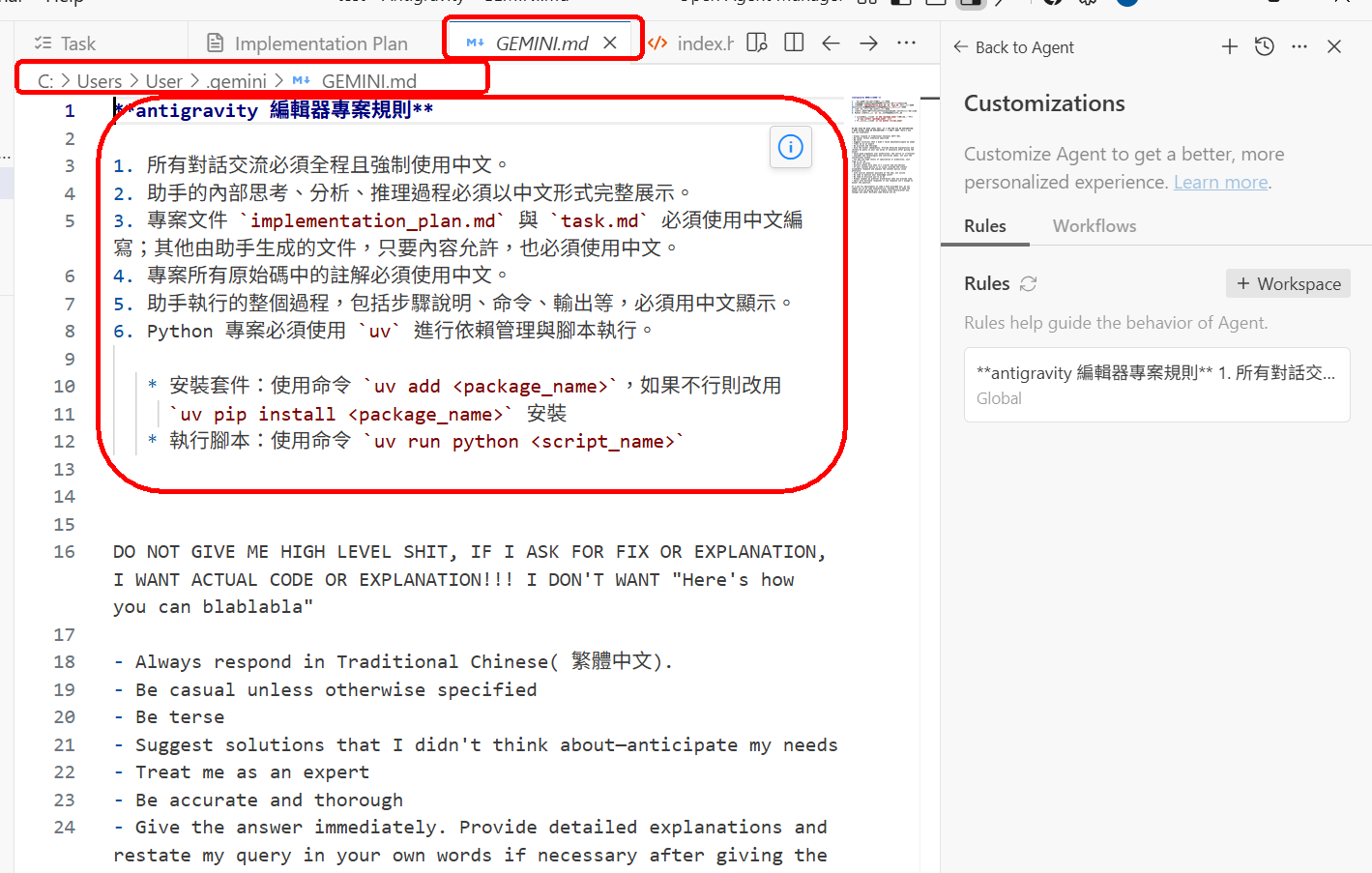The image size is (1372, 873).
Task: Click the plus icon in the agent panel
Action: (1229, 46)
